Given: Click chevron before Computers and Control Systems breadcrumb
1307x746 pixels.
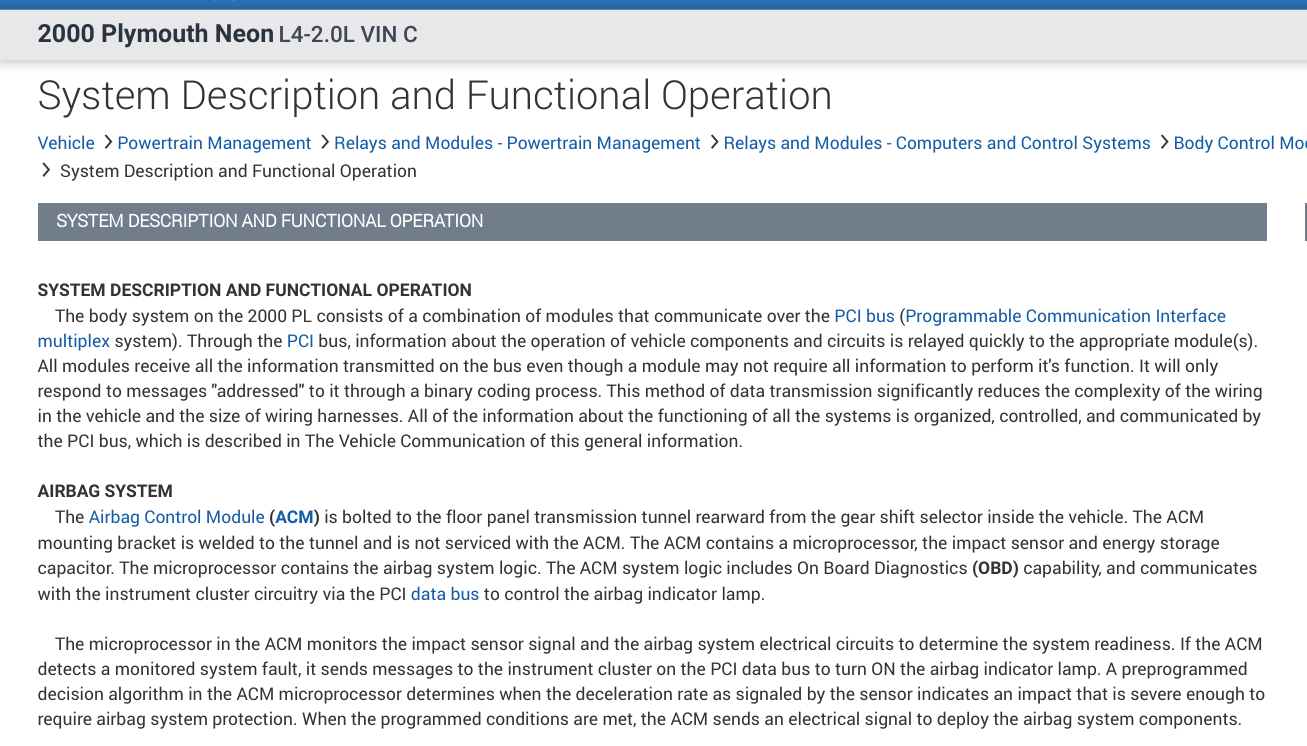Looking at the screenshot, I should [x=714, y=143].
